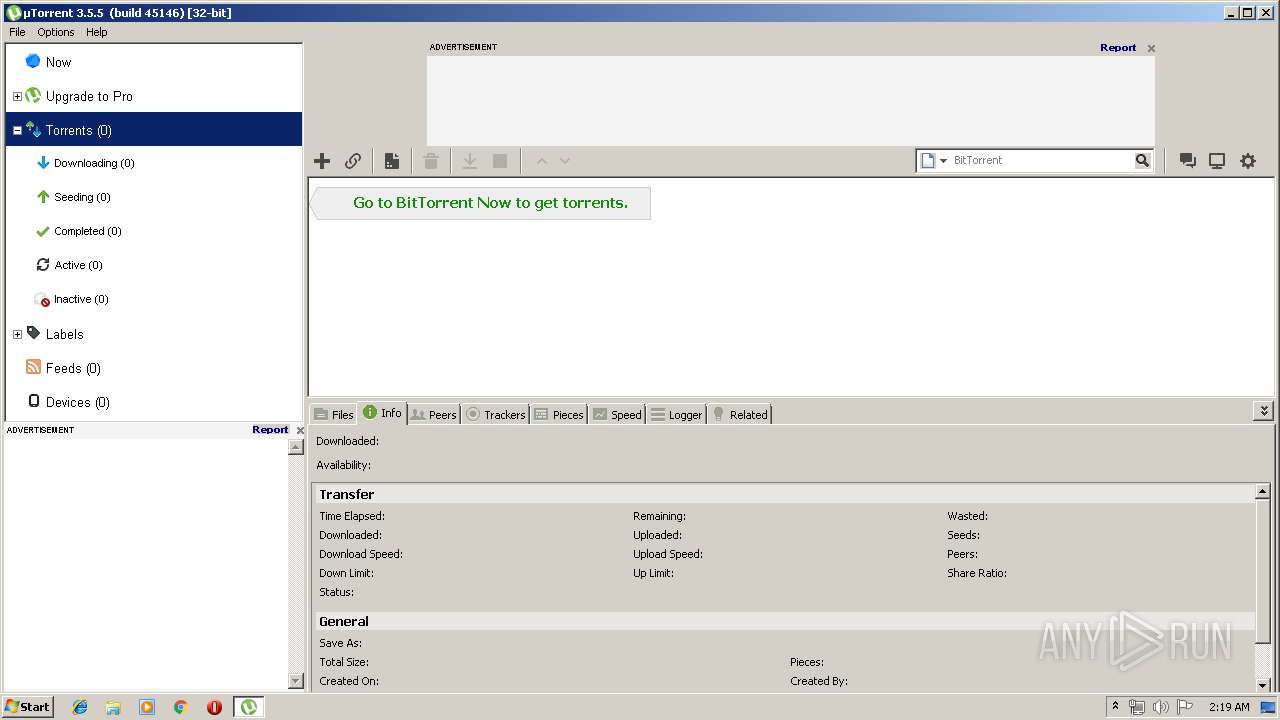Switch to the Peers tab
This screenshot has height=720, width=1280.
tap(434, 414)
